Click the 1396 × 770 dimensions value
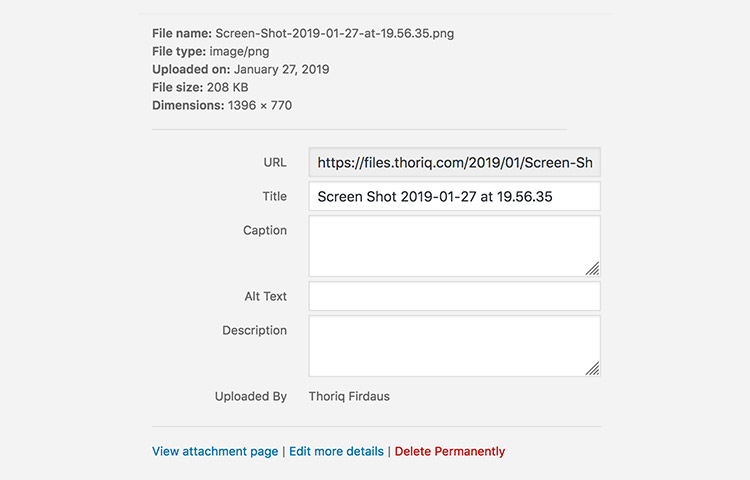750x480 pixels. [260, 105]
